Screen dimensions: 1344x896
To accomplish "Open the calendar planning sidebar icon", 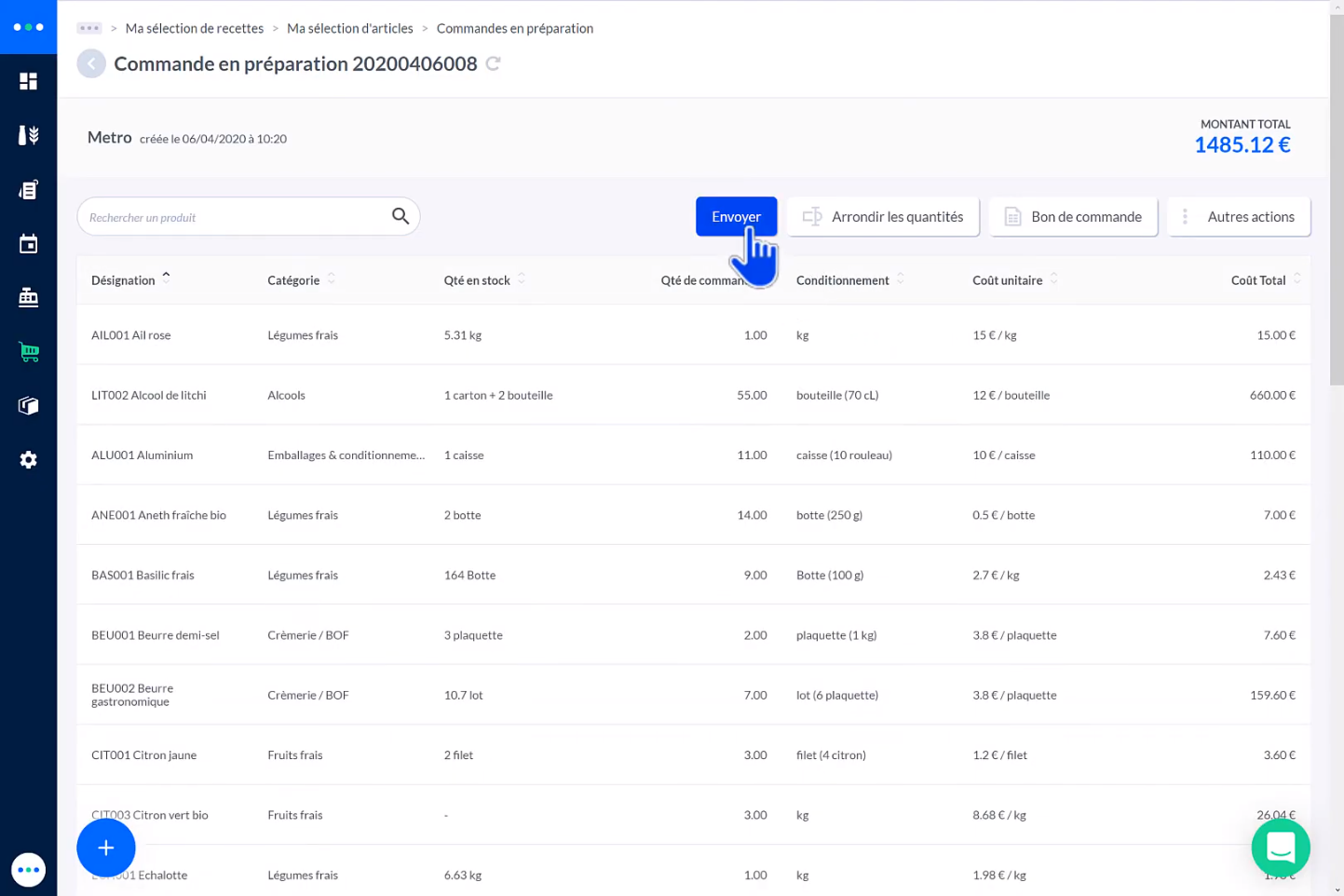I will [28, 244].
